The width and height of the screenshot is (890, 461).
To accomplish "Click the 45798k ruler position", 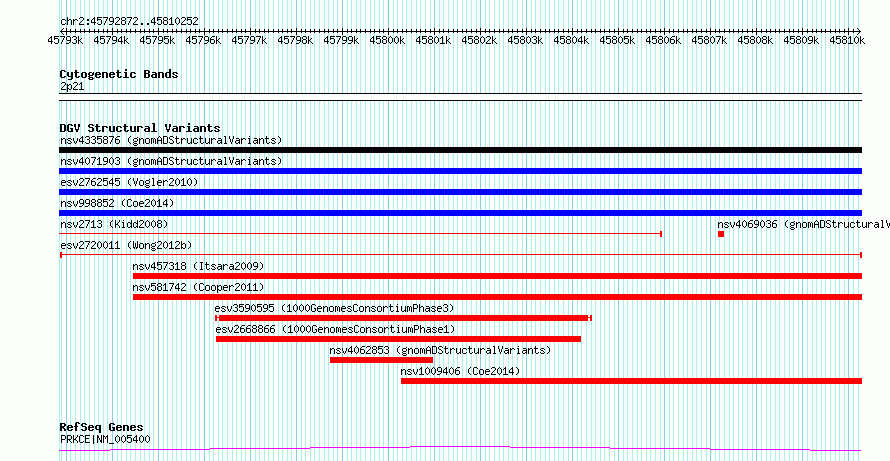I will click(296, 40).
